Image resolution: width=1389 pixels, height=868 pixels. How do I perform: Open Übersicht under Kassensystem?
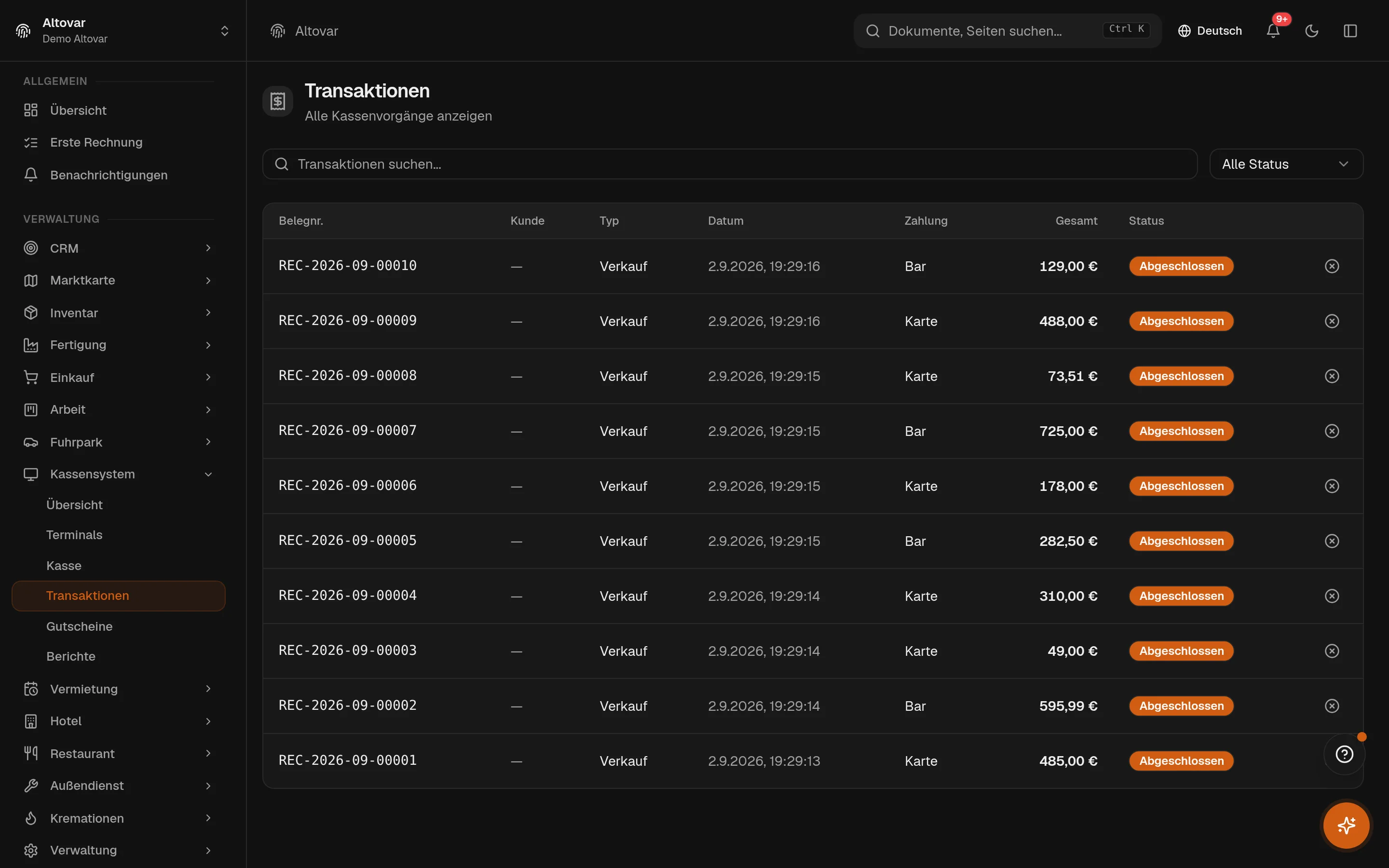click(118, 504)
